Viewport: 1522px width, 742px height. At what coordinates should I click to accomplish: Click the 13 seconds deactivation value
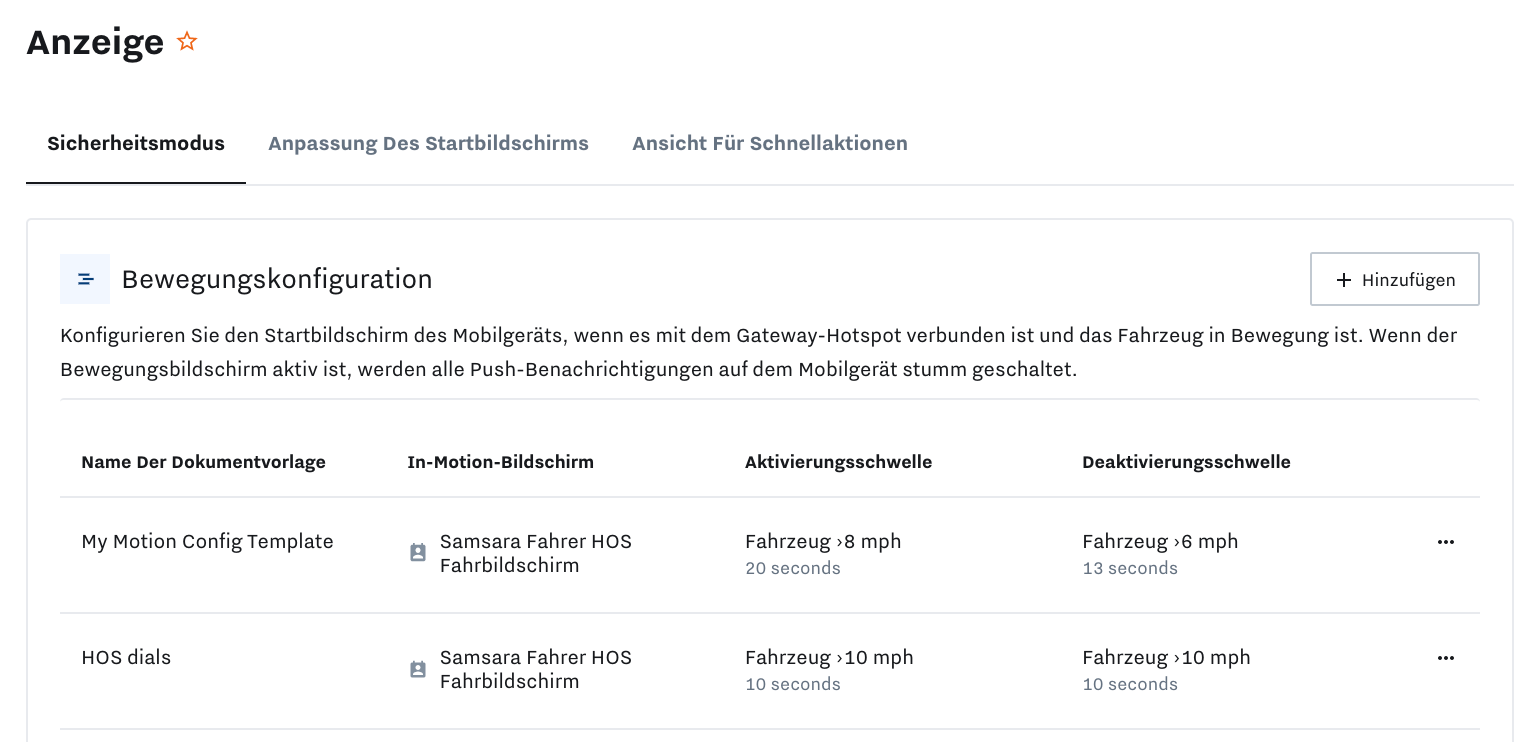click(x=1130, y=567)
